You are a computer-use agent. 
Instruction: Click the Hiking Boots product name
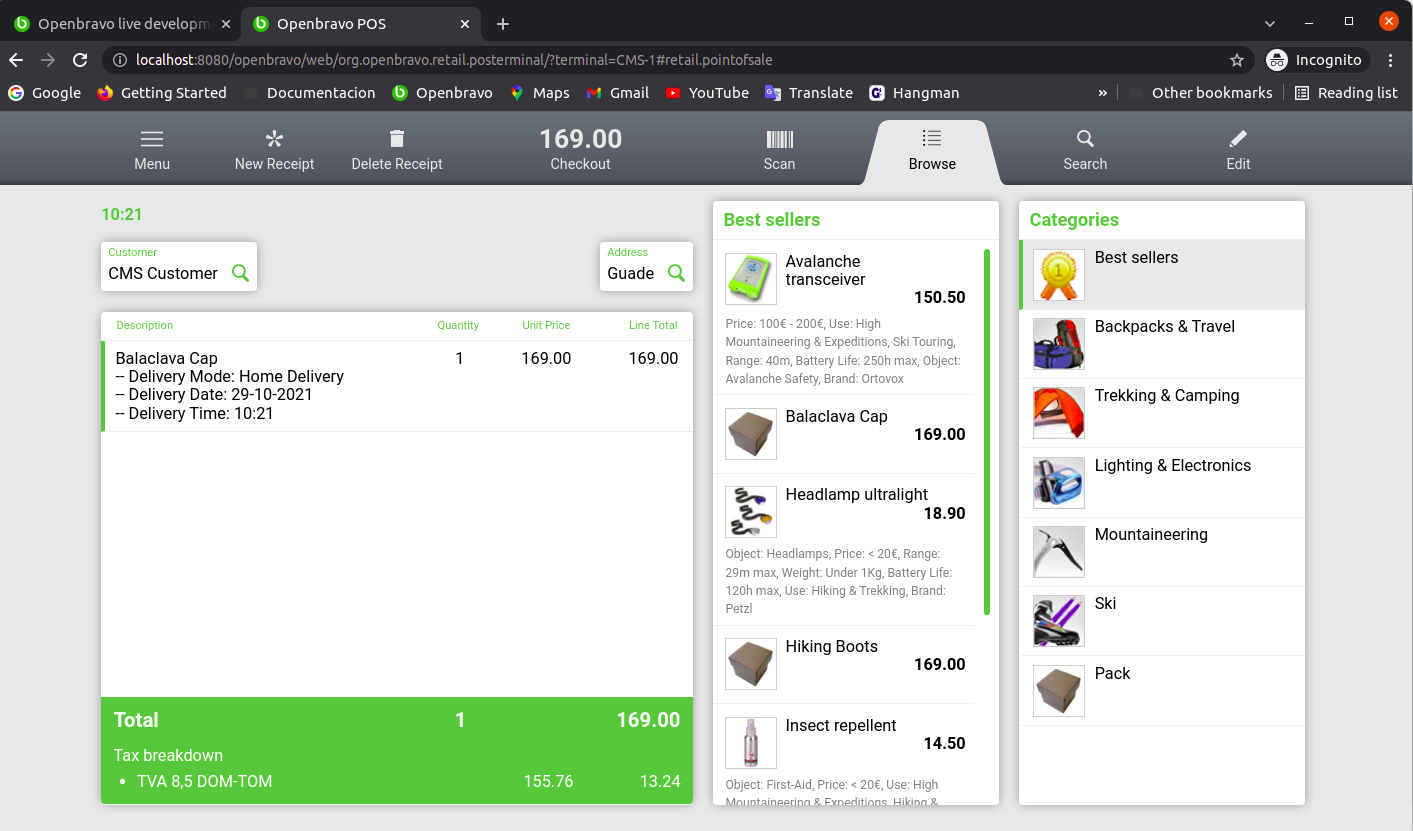click(832, 647)
